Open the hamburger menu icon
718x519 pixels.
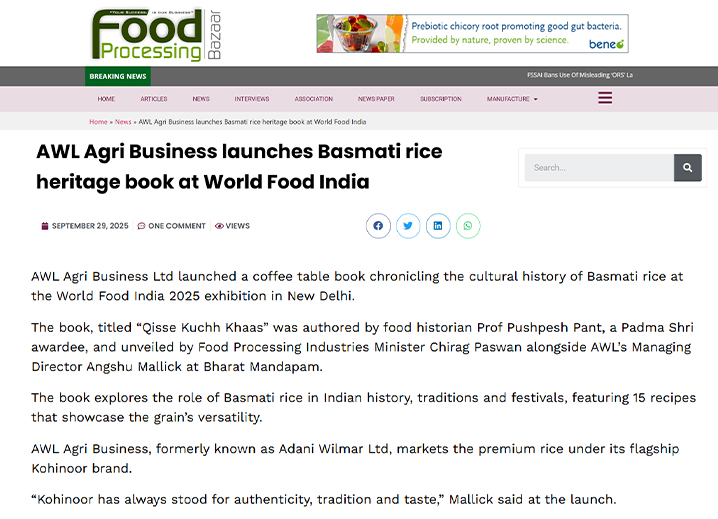click(x=605, y=98)
